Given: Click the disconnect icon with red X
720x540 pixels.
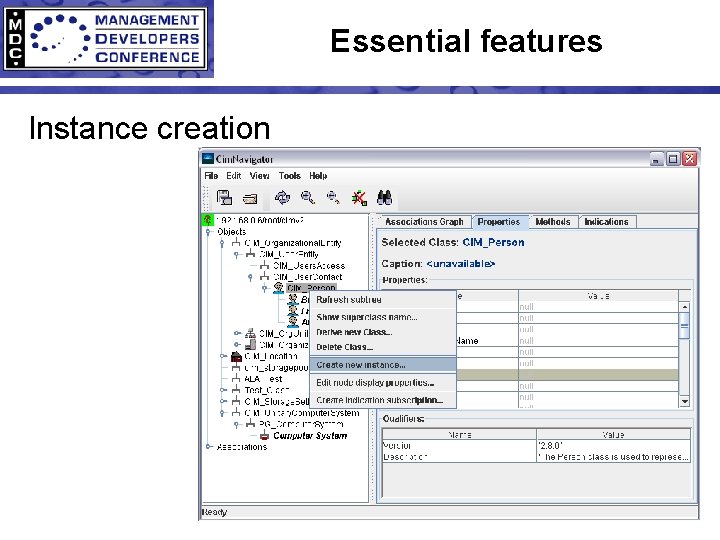Looking at the screenshot, I should (x=359, y=198).
